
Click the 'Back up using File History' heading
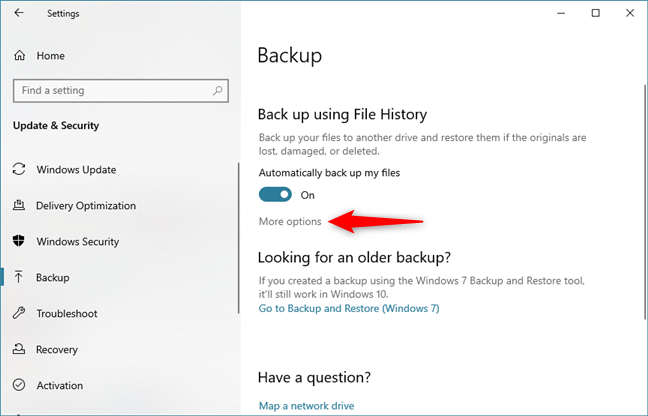[x=342, y=114]
